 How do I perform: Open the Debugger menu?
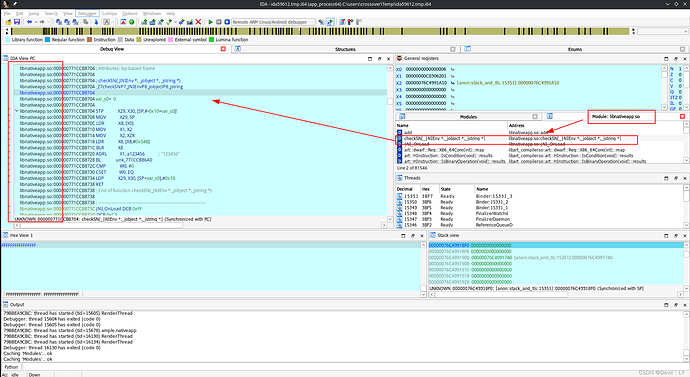[87, 14]
